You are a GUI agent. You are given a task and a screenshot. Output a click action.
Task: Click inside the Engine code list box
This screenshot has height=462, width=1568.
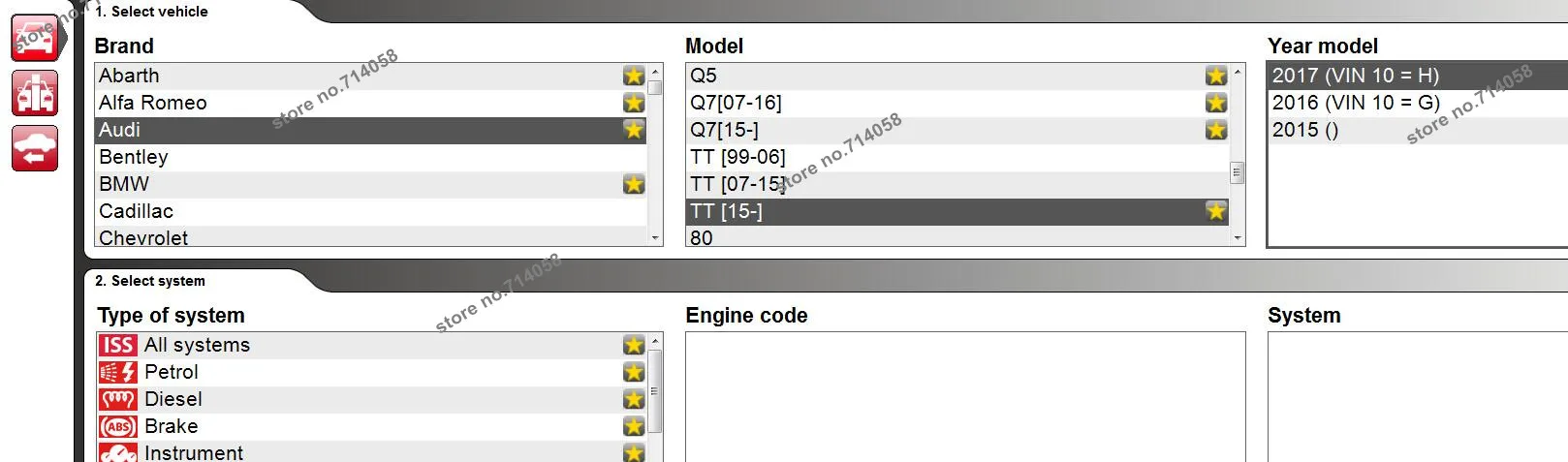tap(965, 397)
